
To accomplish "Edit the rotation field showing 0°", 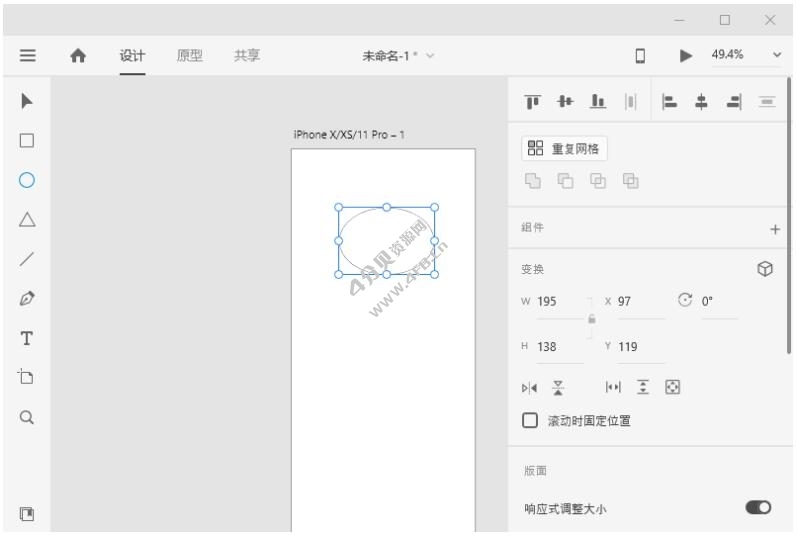I will coord(719,302).
